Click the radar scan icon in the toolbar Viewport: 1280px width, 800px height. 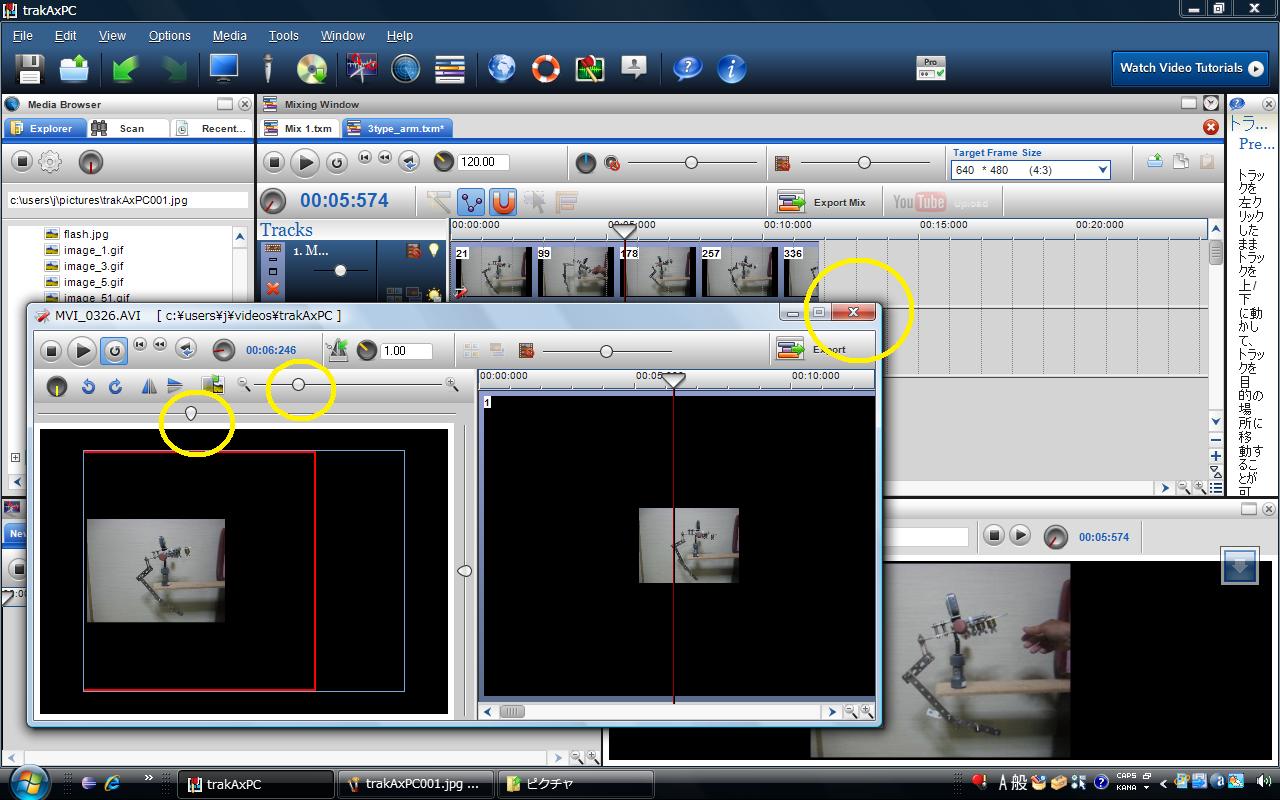405,68
